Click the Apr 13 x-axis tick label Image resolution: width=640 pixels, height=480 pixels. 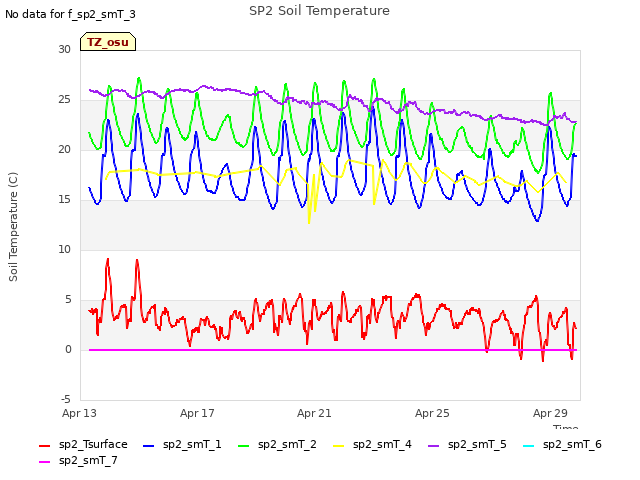tap(79, 413)
